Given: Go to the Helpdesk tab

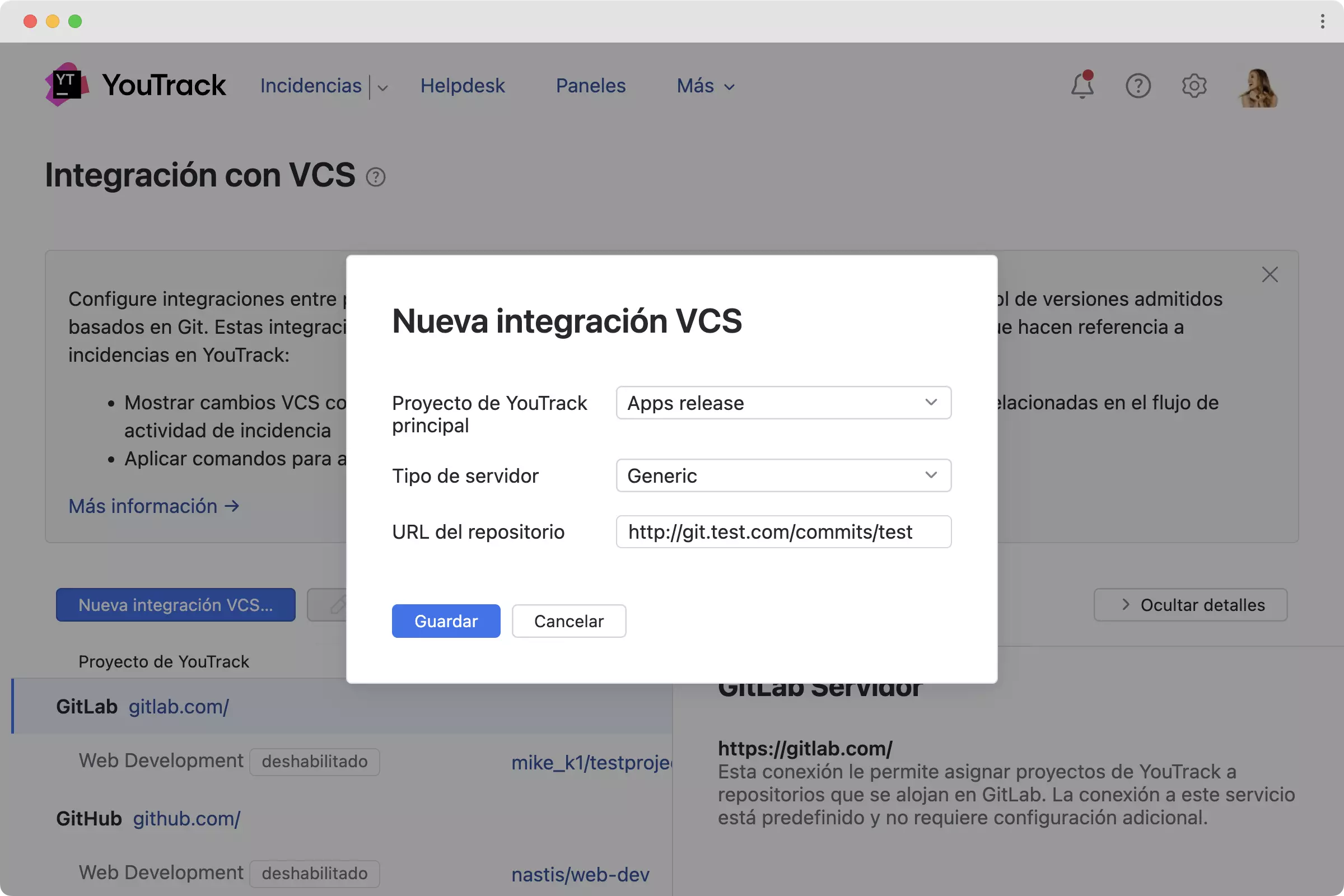Looking at the screenshot, I should (463, 86).
